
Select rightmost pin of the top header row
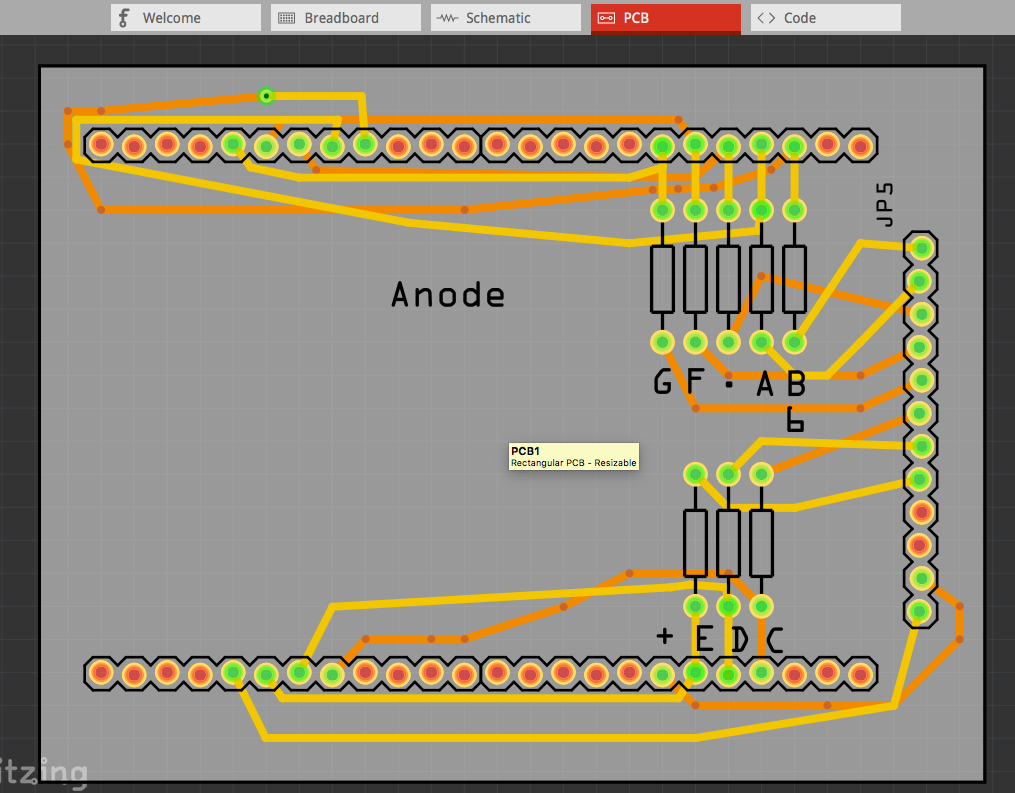tap(860, 146)
